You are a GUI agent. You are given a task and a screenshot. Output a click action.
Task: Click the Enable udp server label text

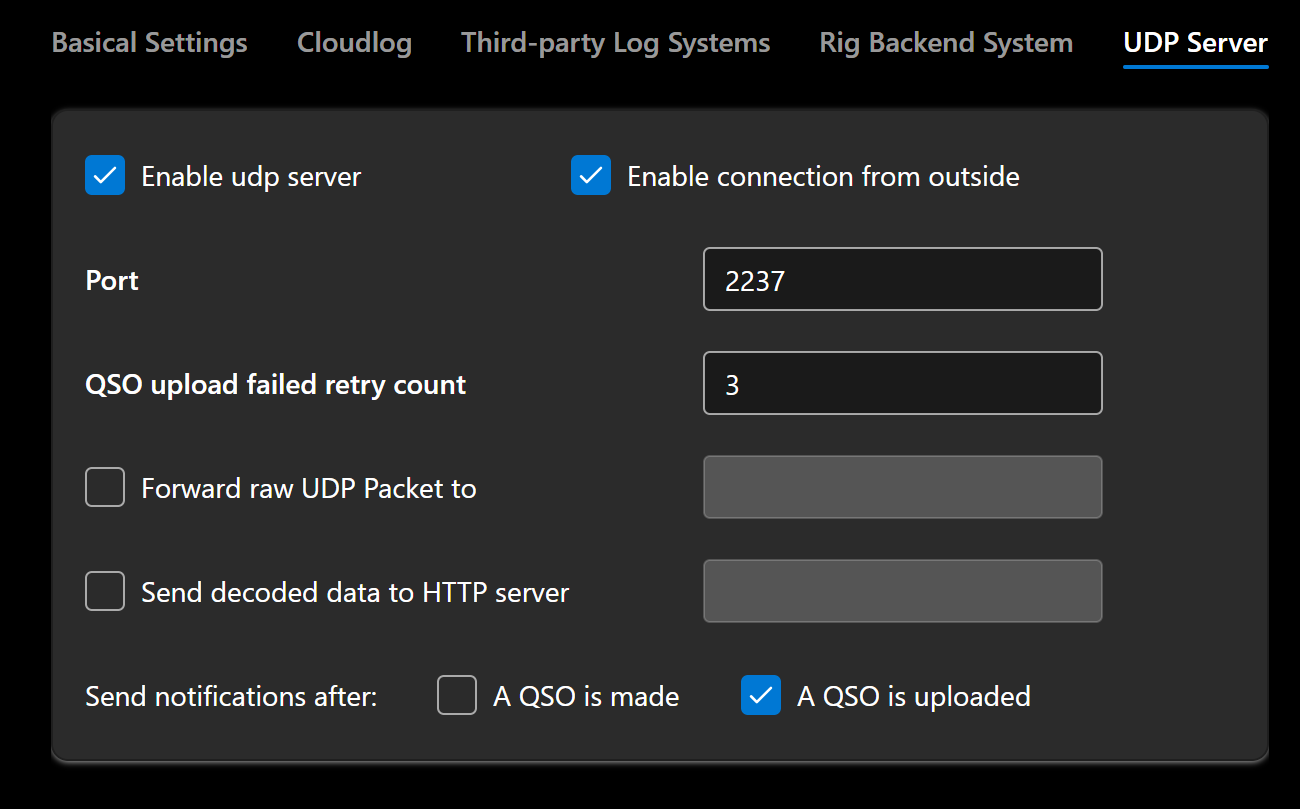click(251, 177)
